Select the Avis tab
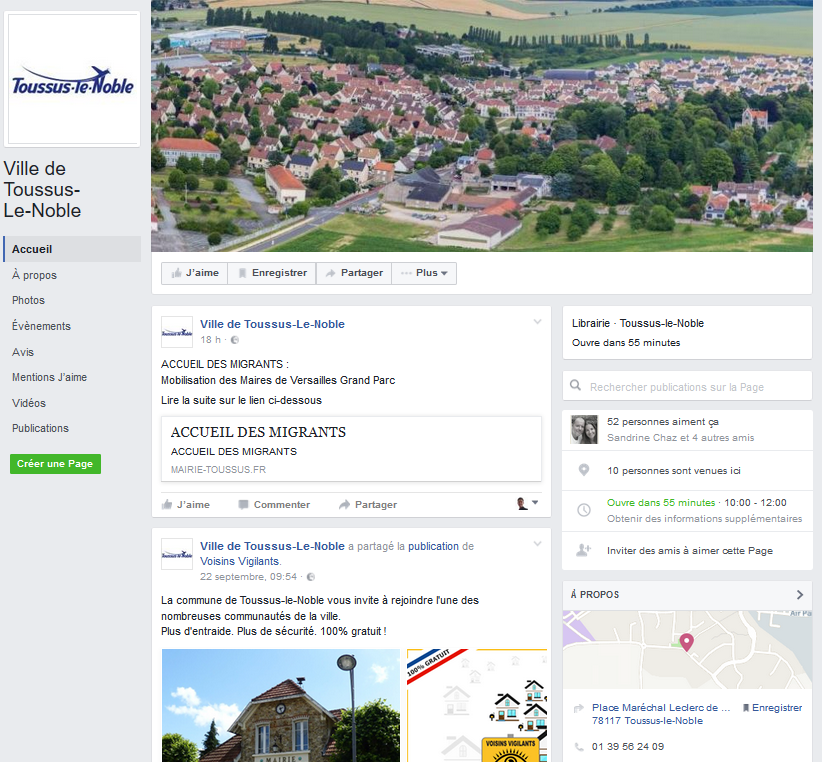The width and height of the screenshot is (822, 762). click(23, 352)
